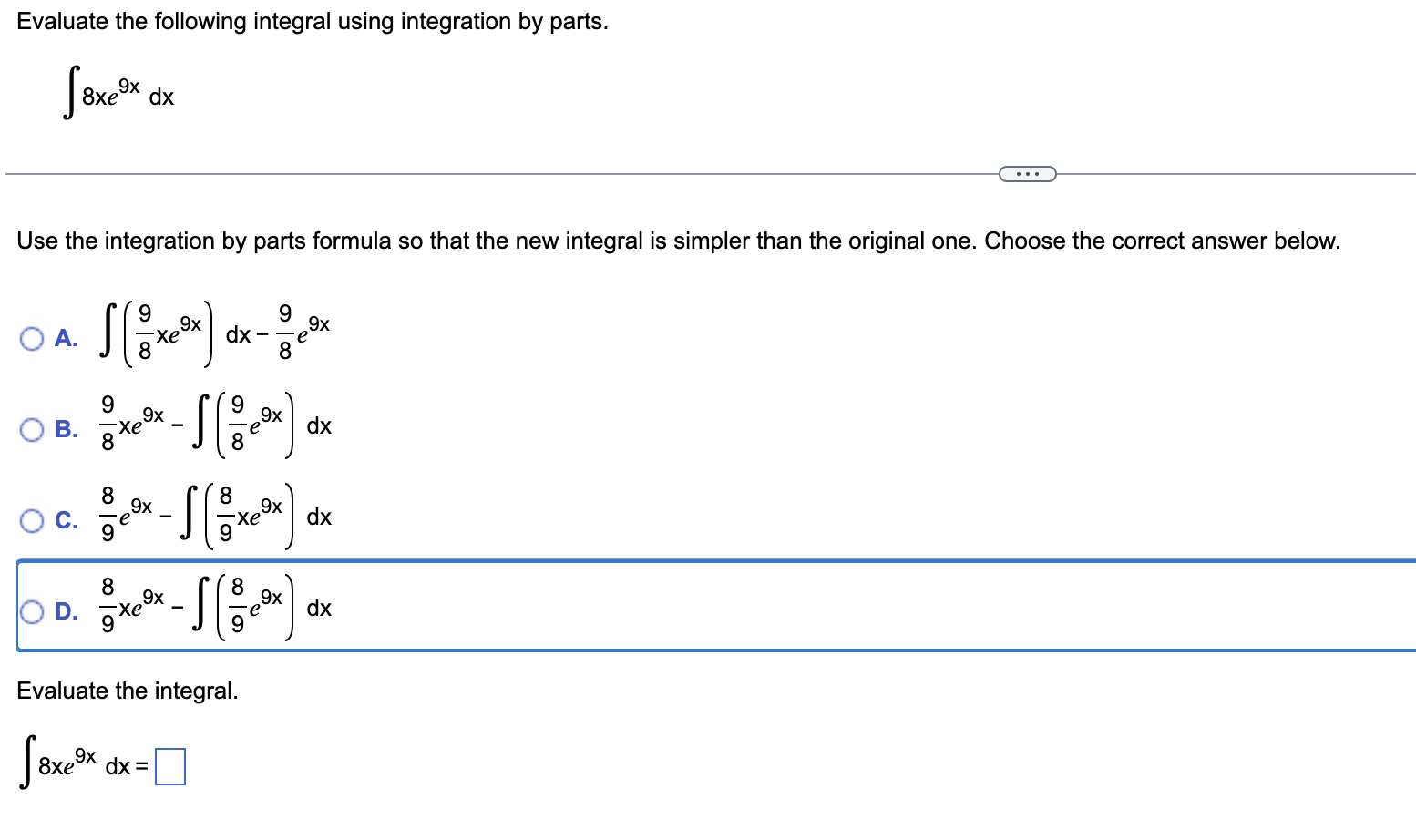Click the 'Evaluate the integral.' prompt text

click(128, 691)
